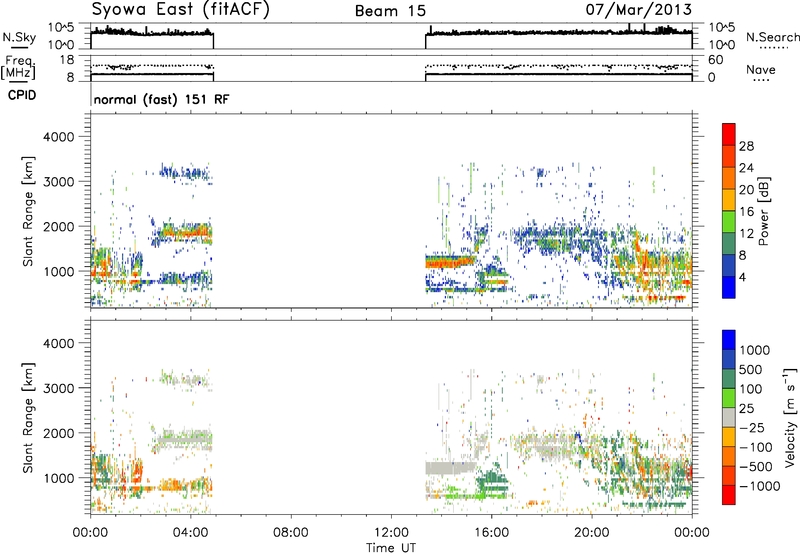
Task: Click the "12" label on the Power colorbar
Action: coord(746,234)
